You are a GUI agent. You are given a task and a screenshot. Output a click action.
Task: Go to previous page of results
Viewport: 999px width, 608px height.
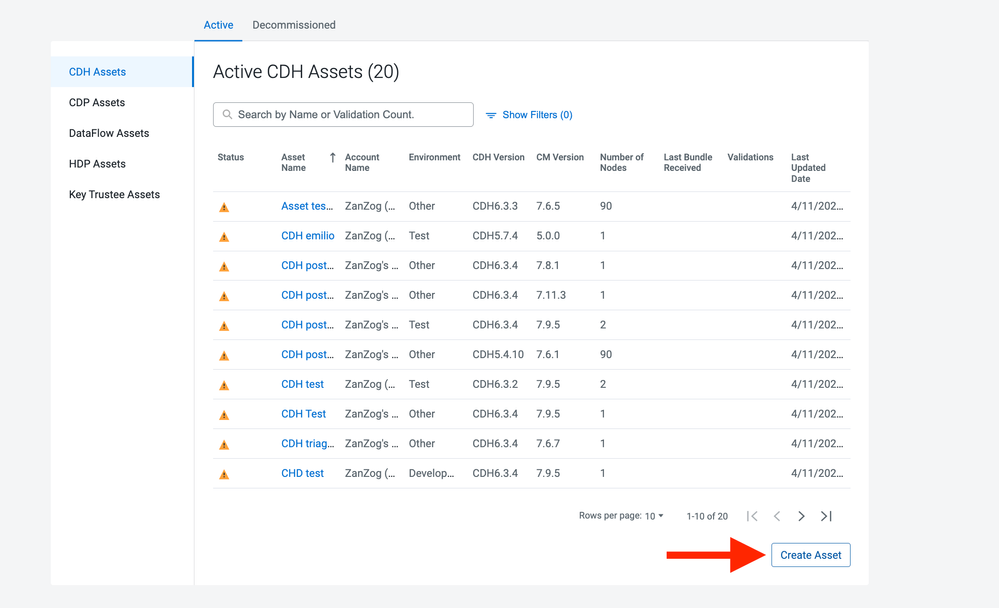tap(777, 516)
